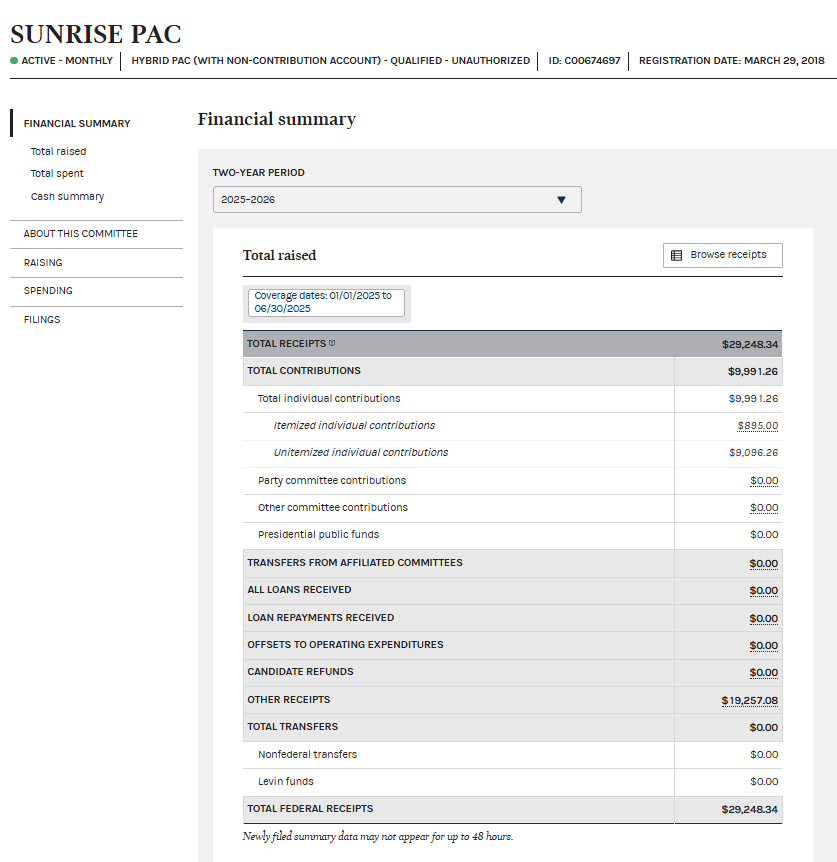Click the Levin funds row label
This screenshot has width=837, height=862.
click(x=286, y=781)
